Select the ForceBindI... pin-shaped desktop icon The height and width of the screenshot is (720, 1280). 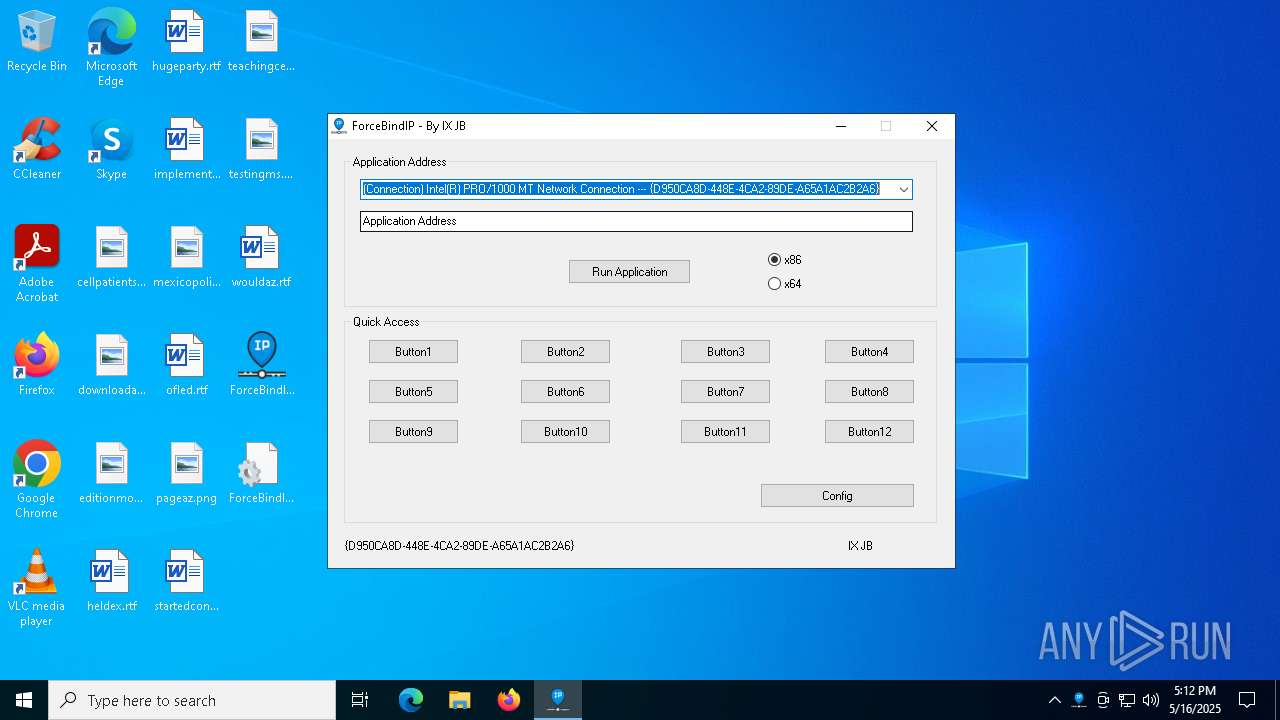261,366
